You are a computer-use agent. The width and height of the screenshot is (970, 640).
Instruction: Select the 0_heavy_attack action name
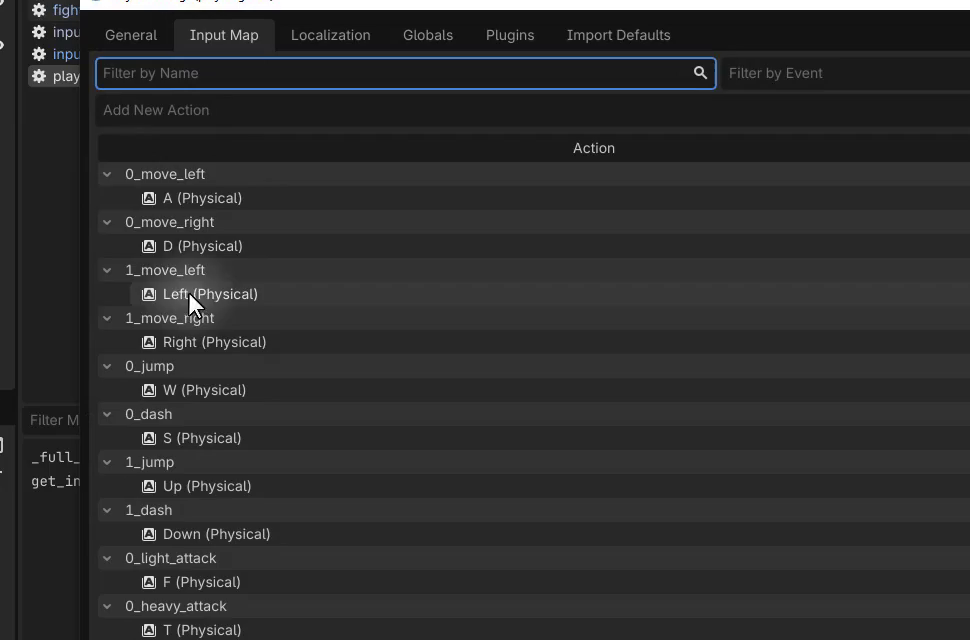click(x=176, y=606)
